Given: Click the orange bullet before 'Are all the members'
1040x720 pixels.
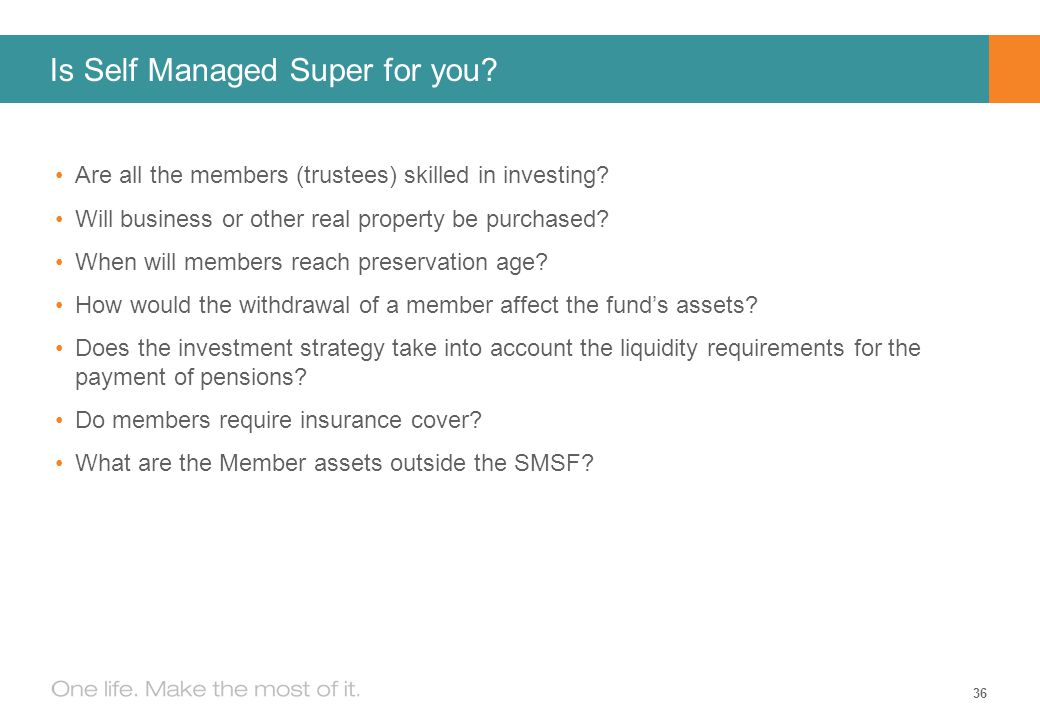Looking at the screenshot, I should click(60, 176).
